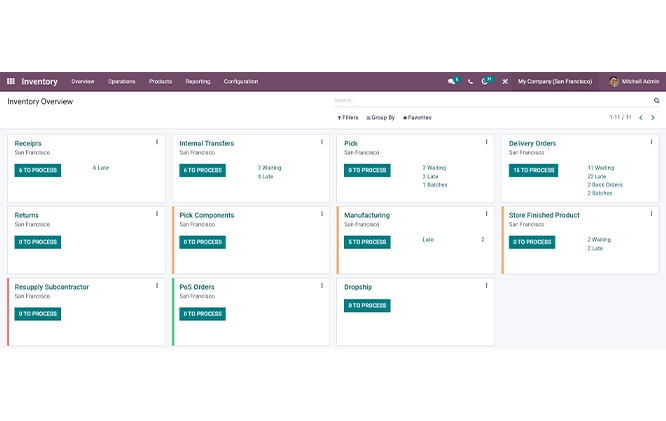The height and width of the screenshot is (421, 666).
Task: Open the Reporting menu
Action: [198, 82]
